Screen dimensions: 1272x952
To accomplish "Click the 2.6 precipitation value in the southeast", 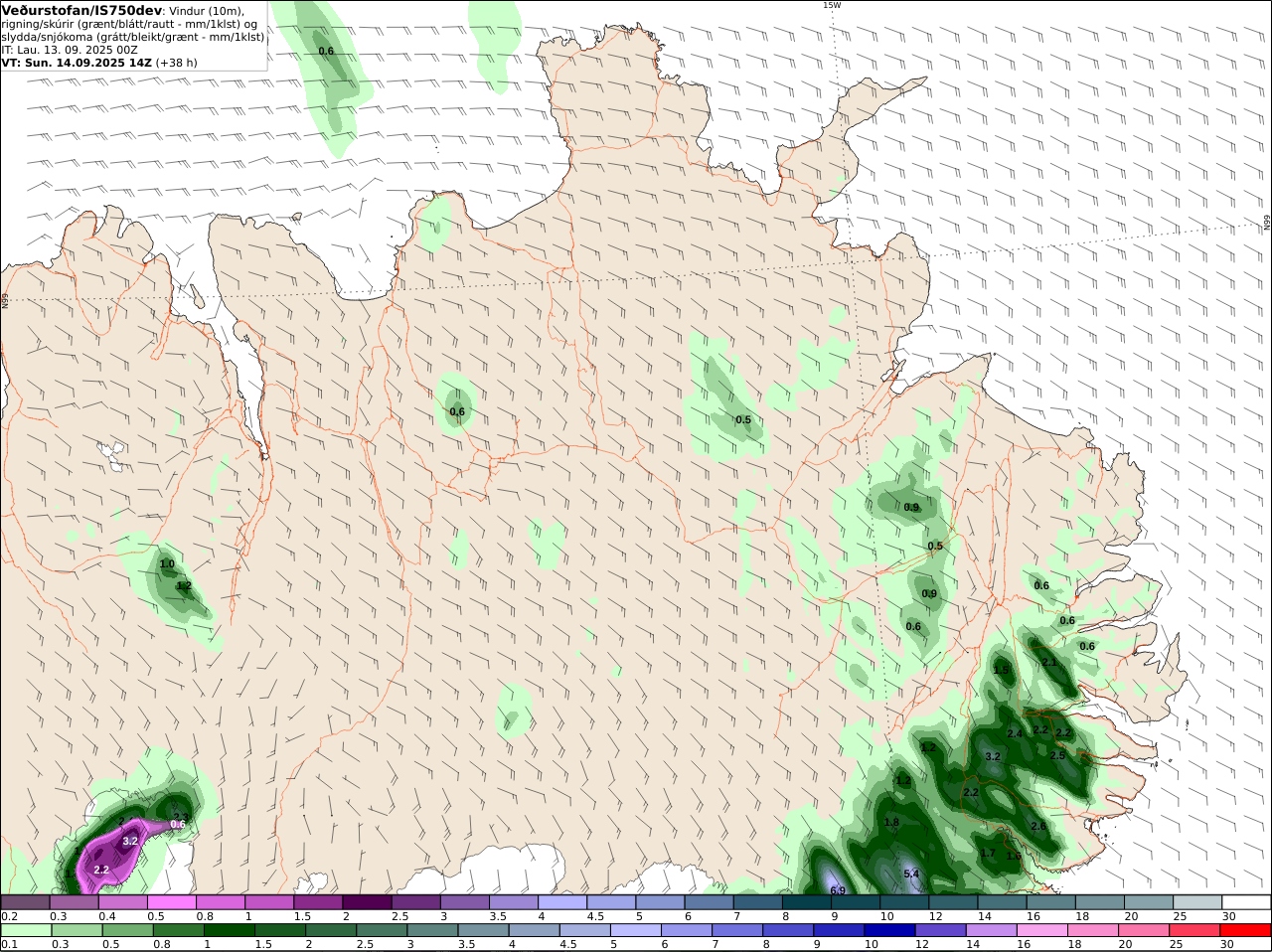I will click(x=1038, y=827).
